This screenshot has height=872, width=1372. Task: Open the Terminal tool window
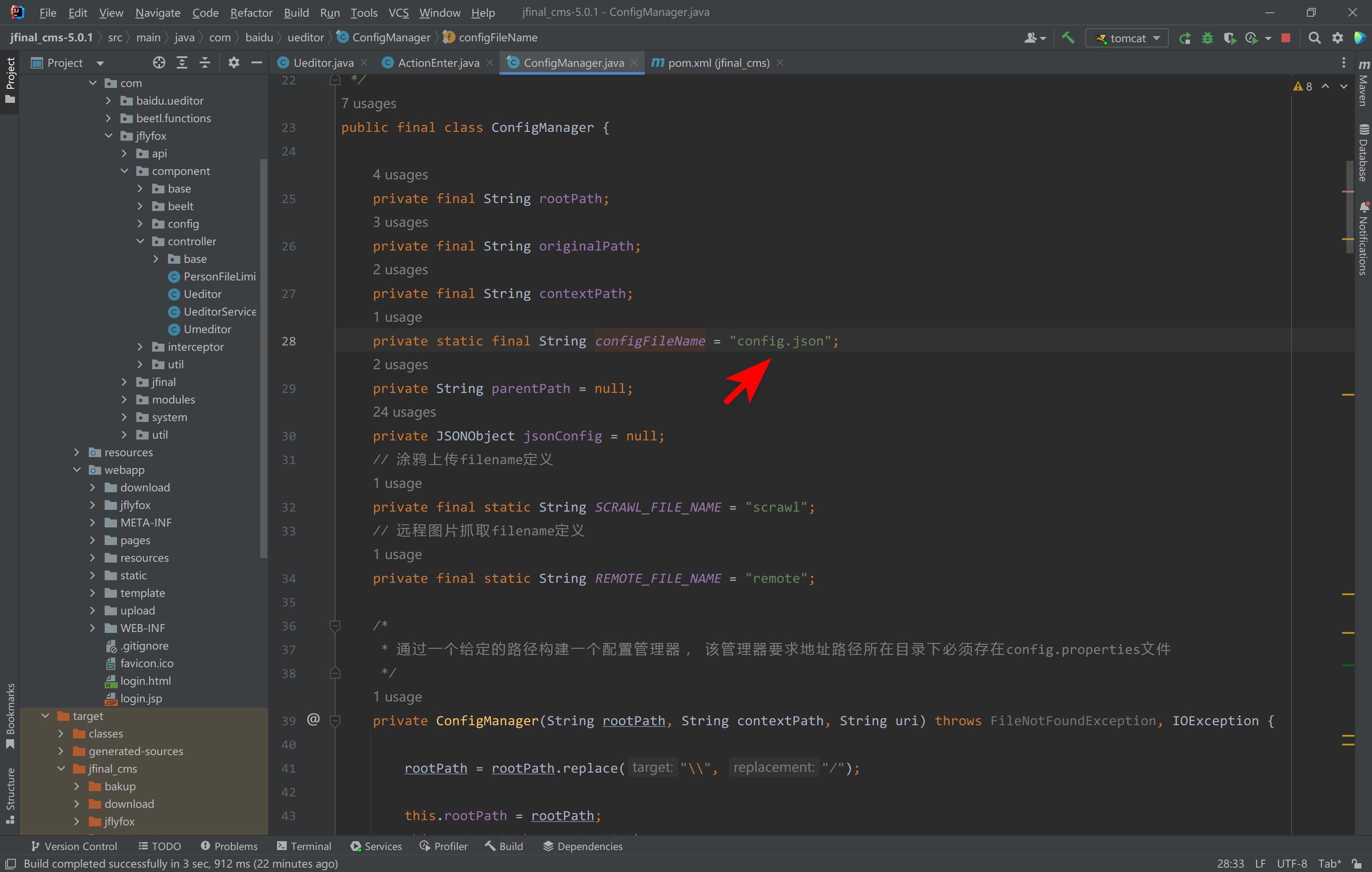[304, 846]
